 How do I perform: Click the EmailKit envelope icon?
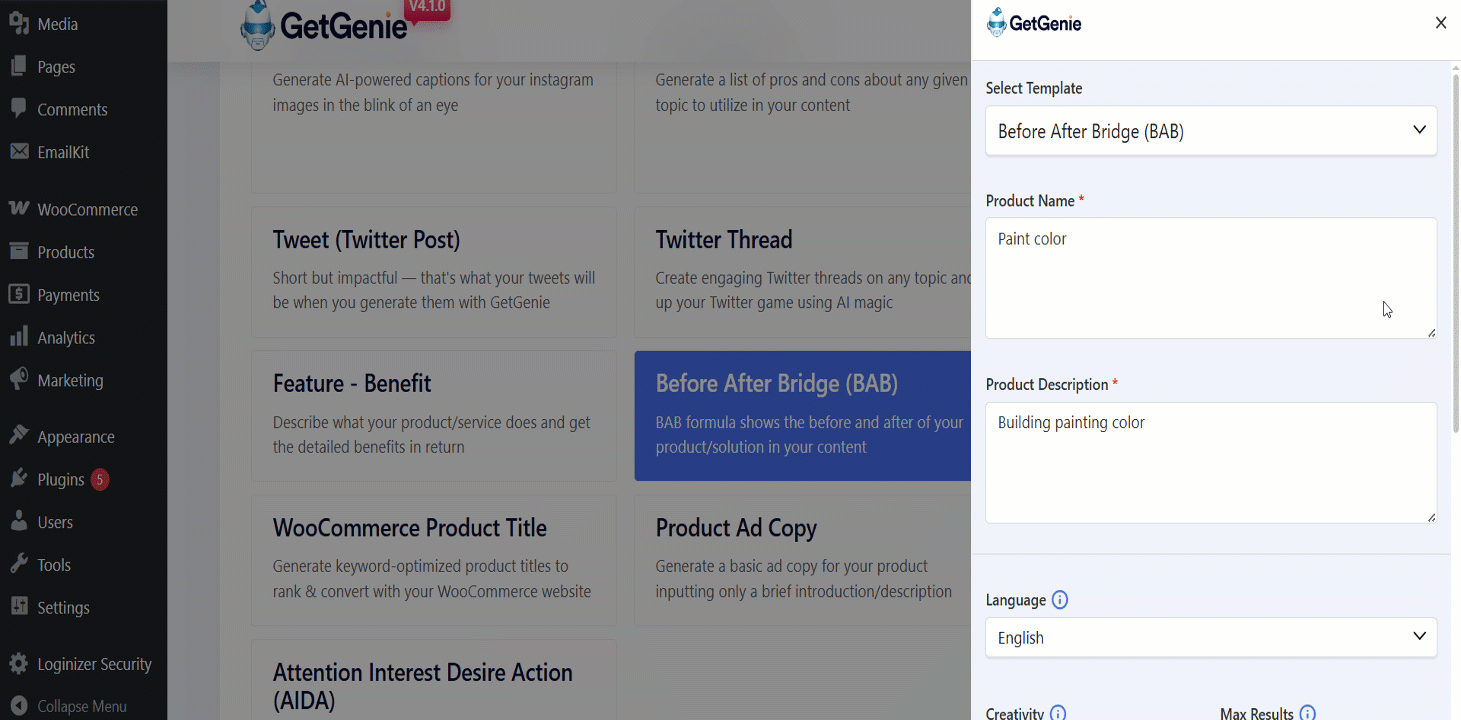click(x=19, y=152)
